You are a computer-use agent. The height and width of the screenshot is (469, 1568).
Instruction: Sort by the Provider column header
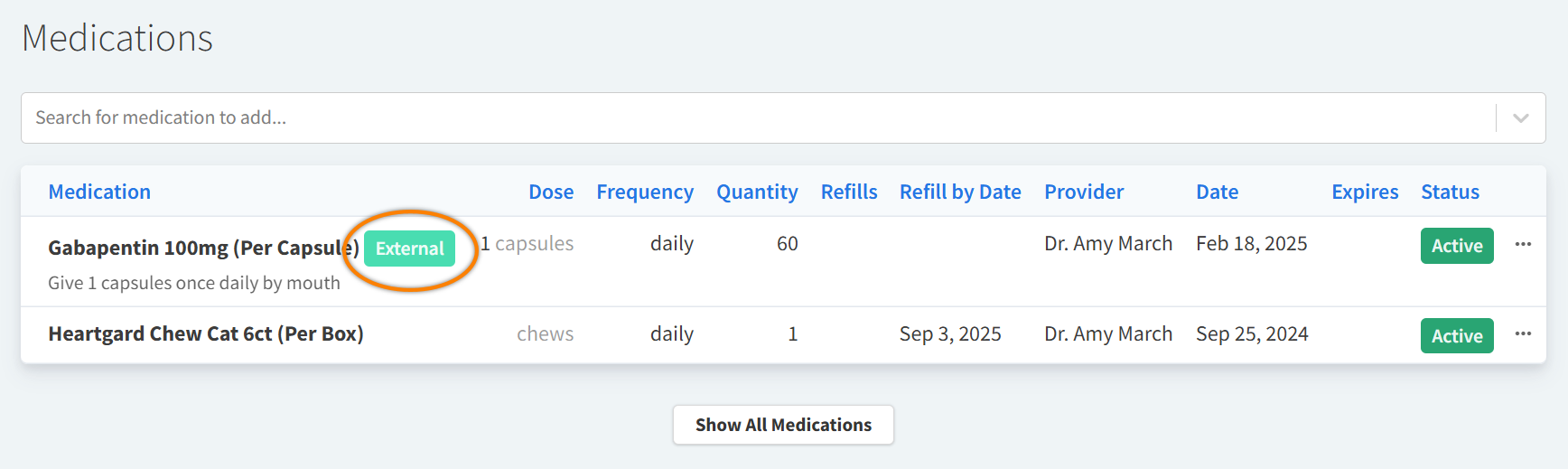tap(1084, 192)
